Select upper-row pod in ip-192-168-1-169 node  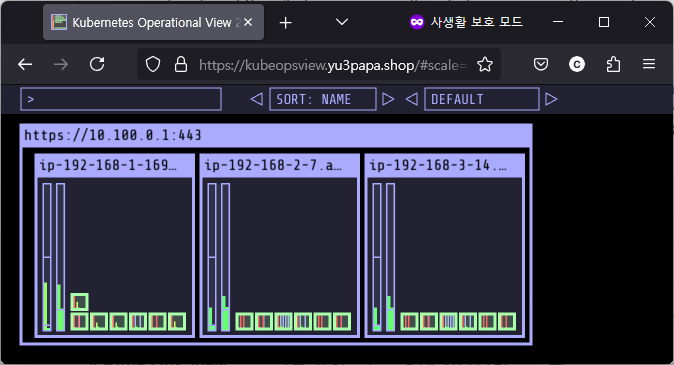[80, 302]
